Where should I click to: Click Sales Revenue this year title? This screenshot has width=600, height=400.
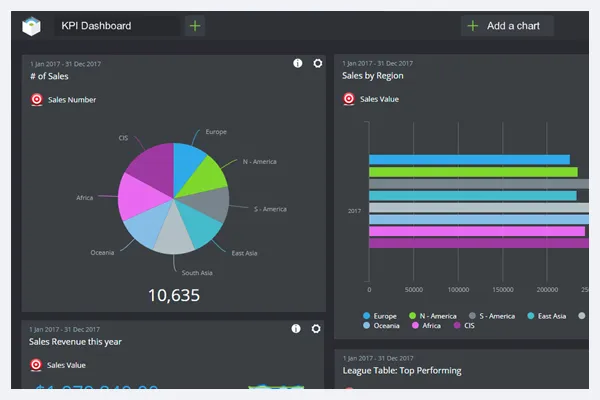pyautogui.click(x=75, y=341)
